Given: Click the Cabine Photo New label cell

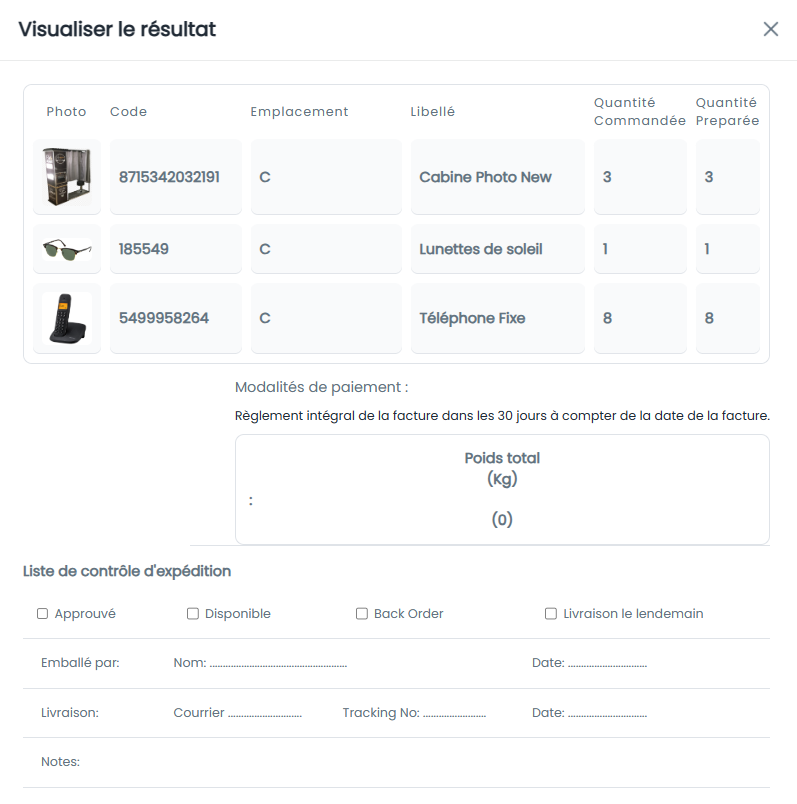Looking at the screenshot, I should (x=497, y=176).
